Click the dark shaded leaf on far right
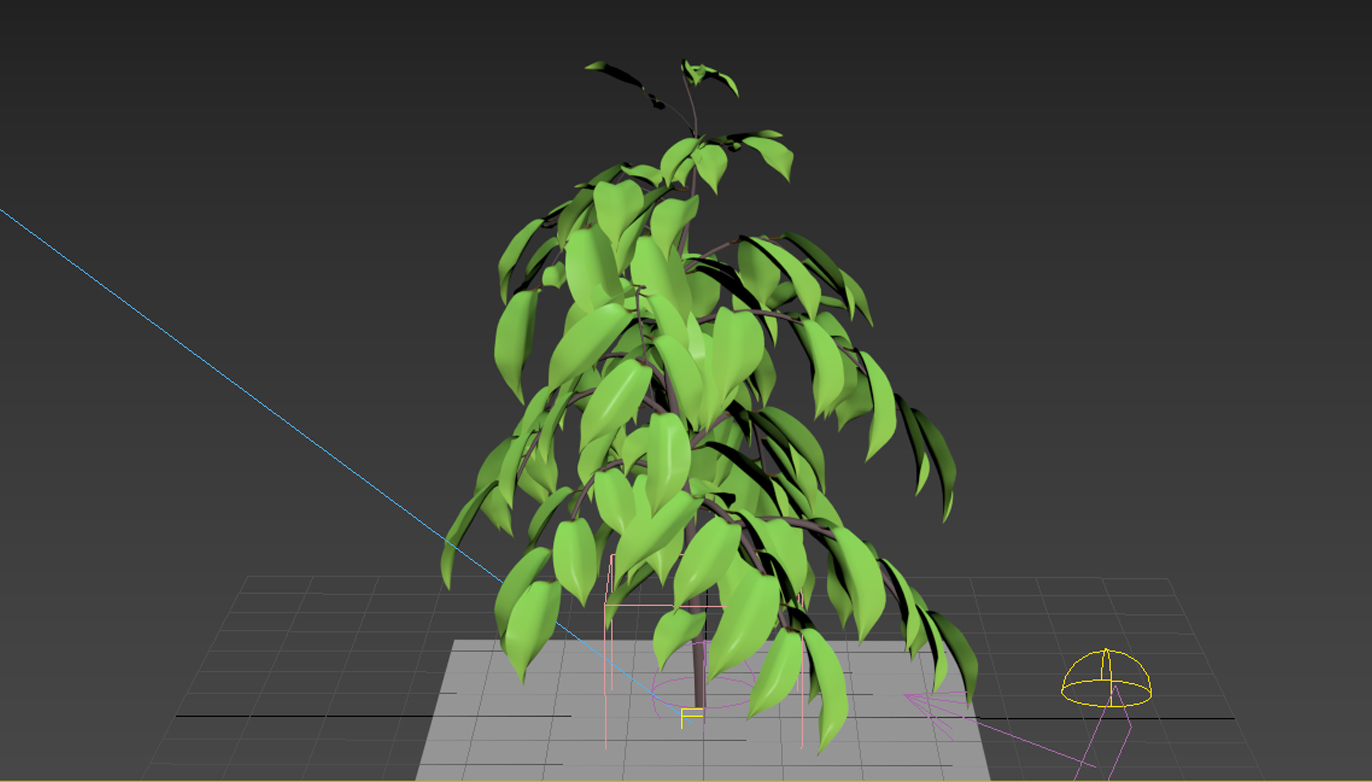The width and height of the screenshot is (1372, 782). coord(937,460)
